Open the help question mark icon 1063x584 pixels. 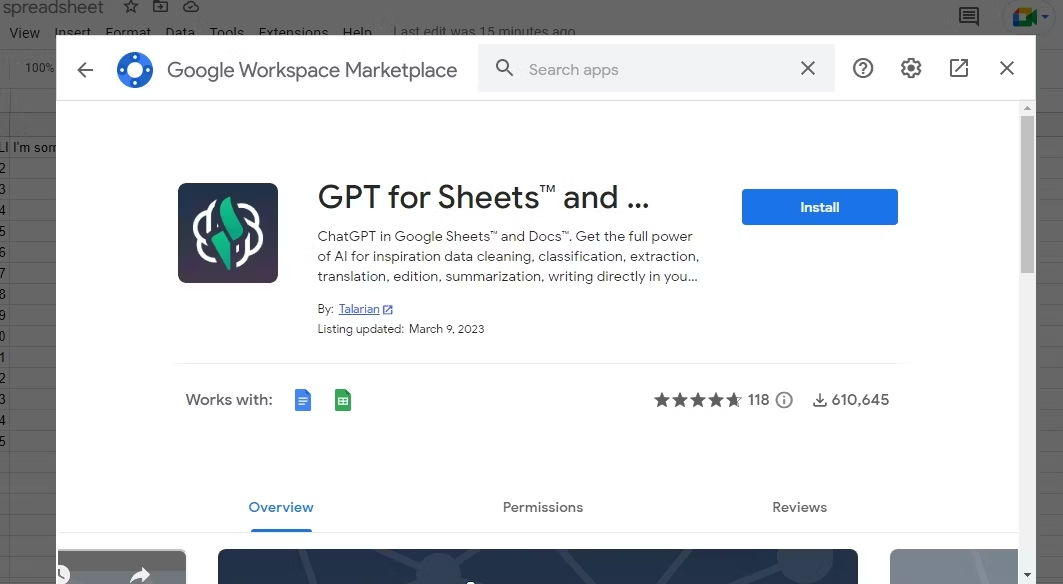tap(863, 68)
